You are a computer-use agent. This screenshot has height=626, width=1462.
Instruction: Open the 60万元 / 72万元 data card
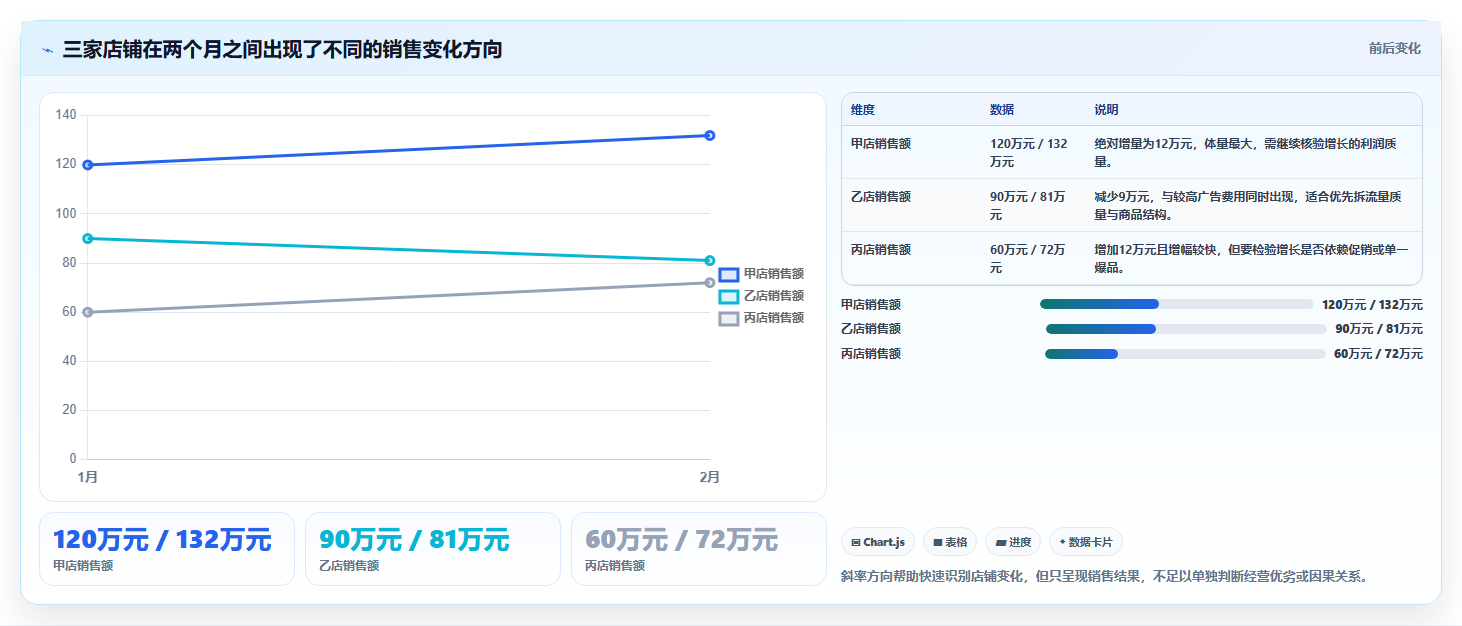[699, 549]
